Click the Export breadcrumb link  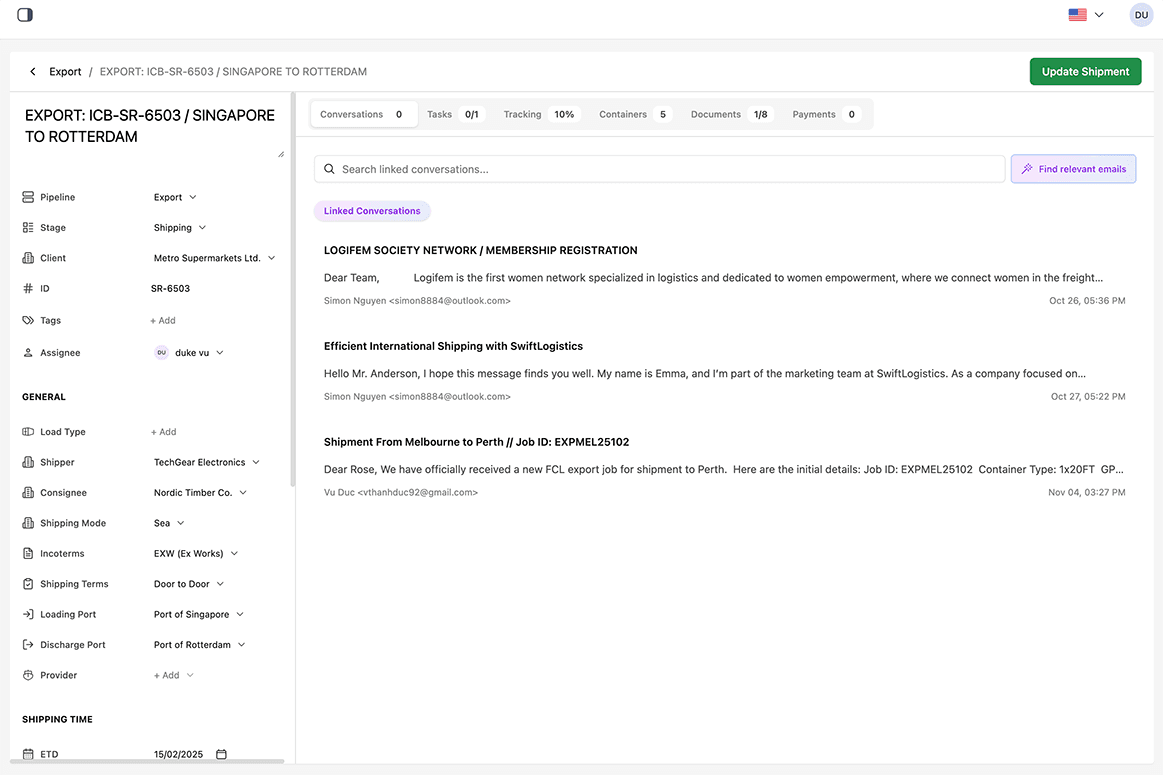coord(65,72)
